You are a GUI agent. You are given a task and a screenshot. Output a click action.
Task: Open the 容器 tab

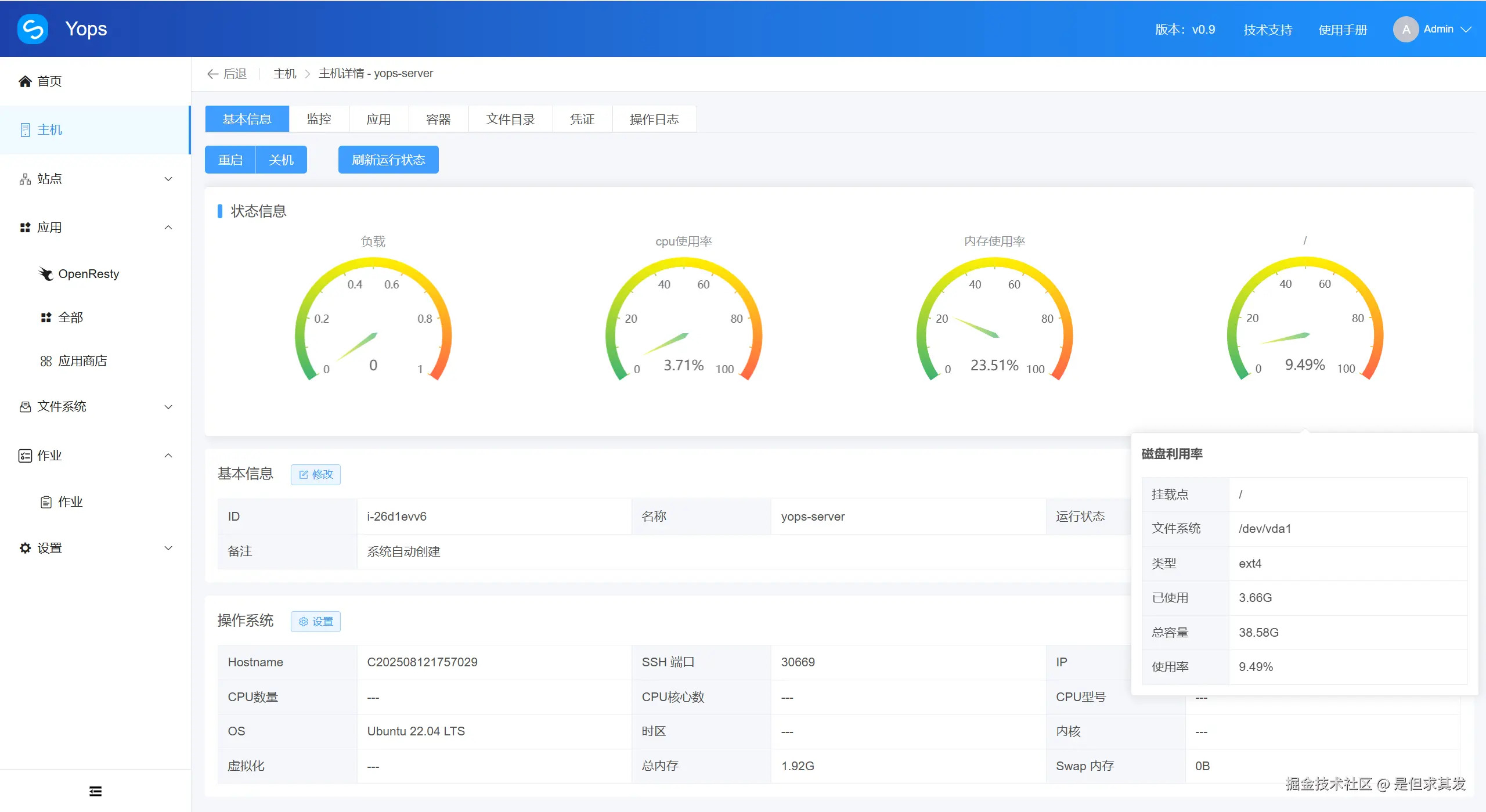438,119
